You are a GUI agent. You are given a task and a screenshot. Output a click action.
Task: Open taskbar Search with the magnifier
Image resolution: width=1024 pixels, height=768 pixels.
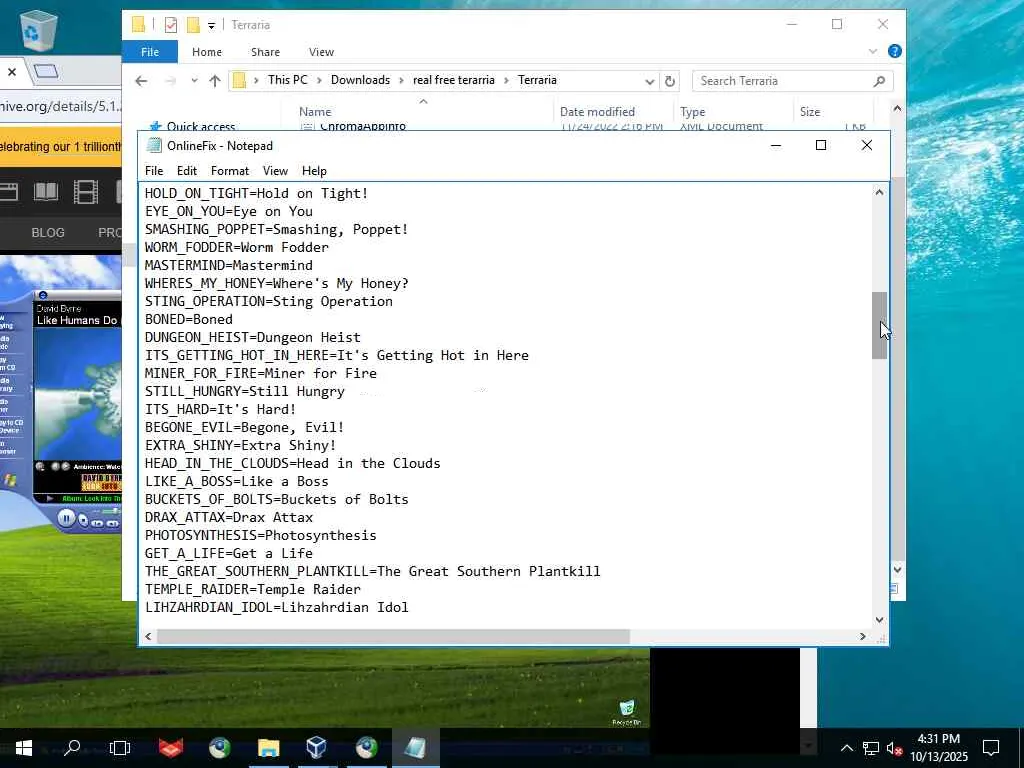72,748
